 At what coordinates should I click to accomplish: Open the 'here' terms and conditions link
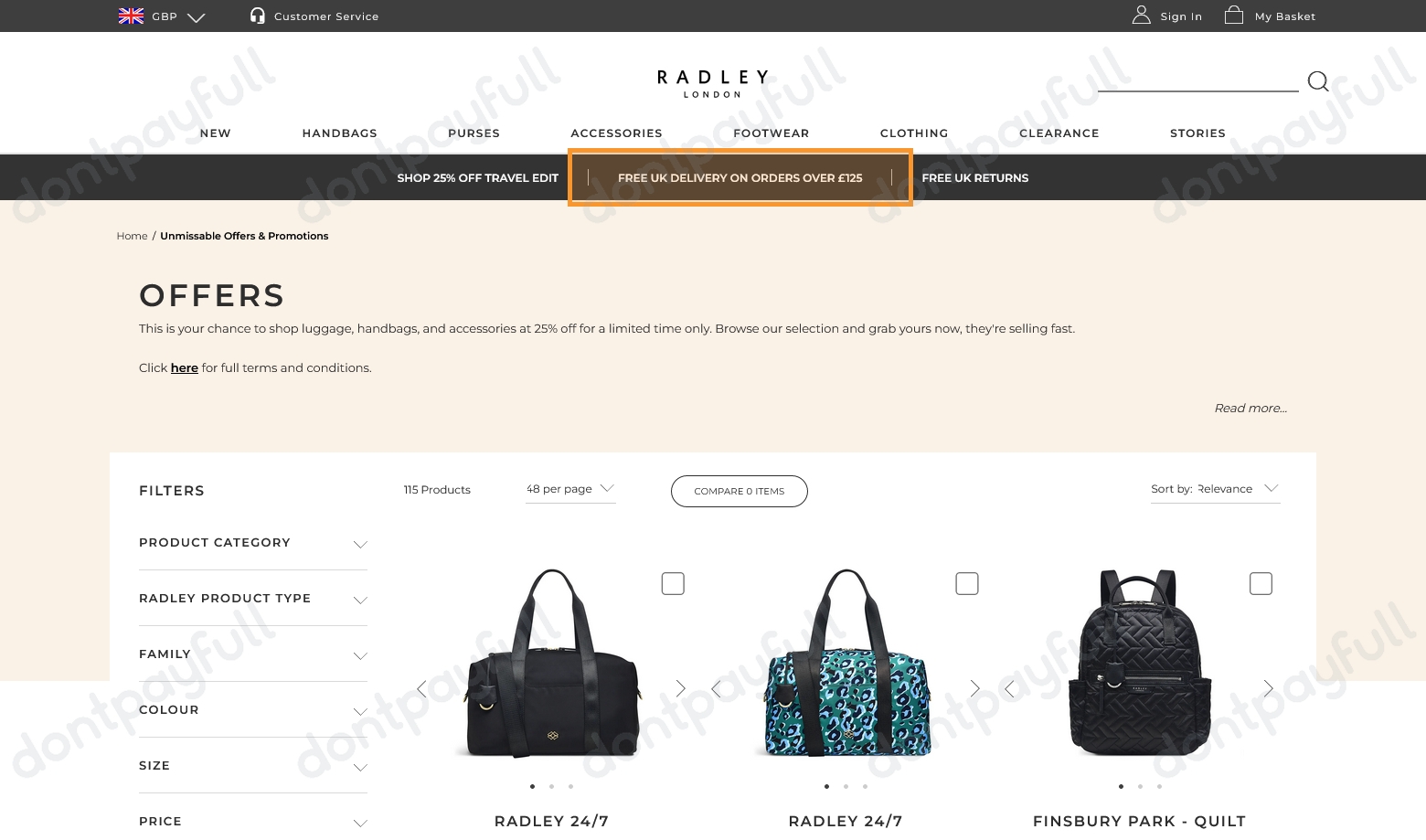tap(185, 367)
